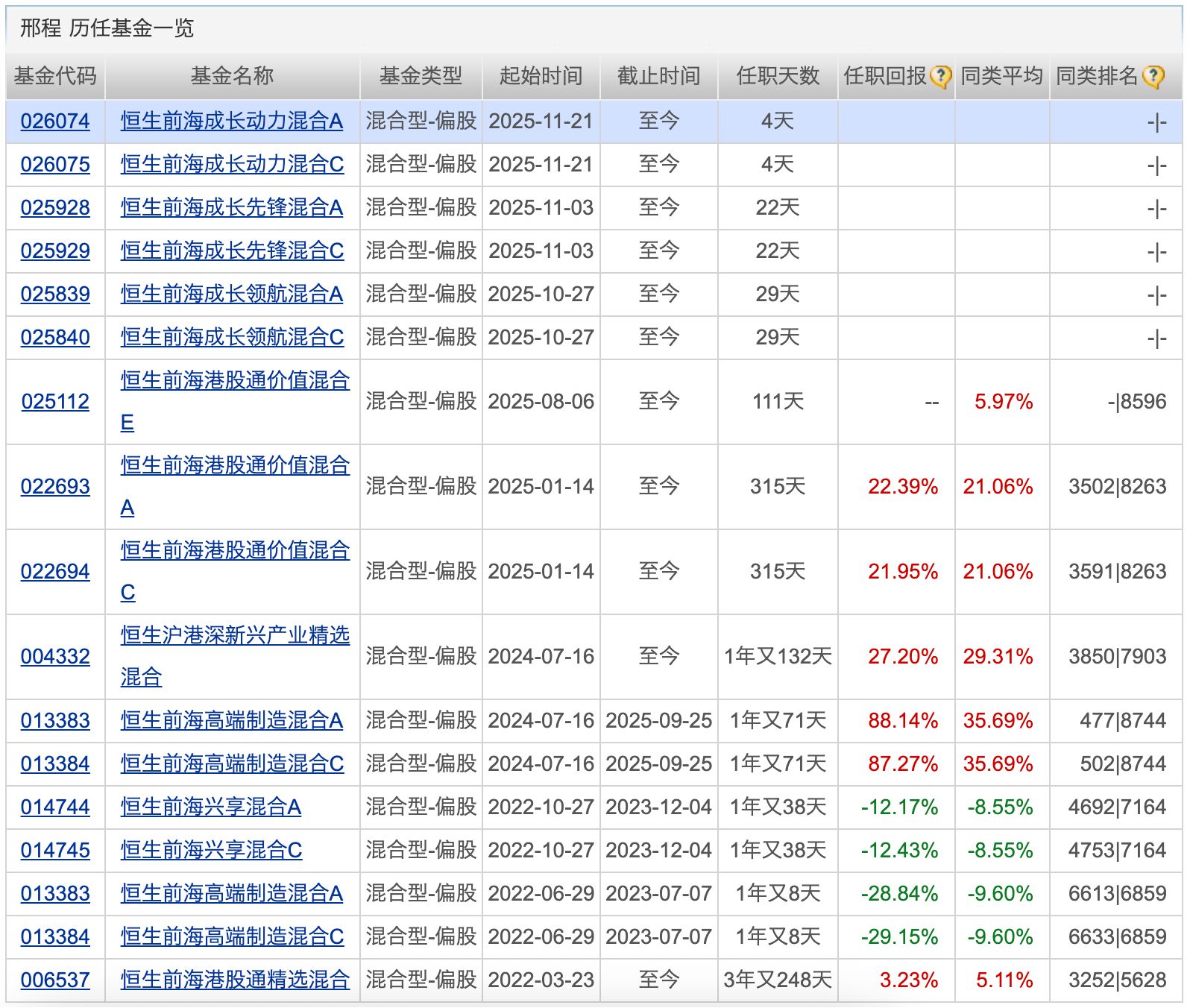Screen dimensions: 1190x1008
Task: Open fund code 025928 link
Action: coord(55,208)
